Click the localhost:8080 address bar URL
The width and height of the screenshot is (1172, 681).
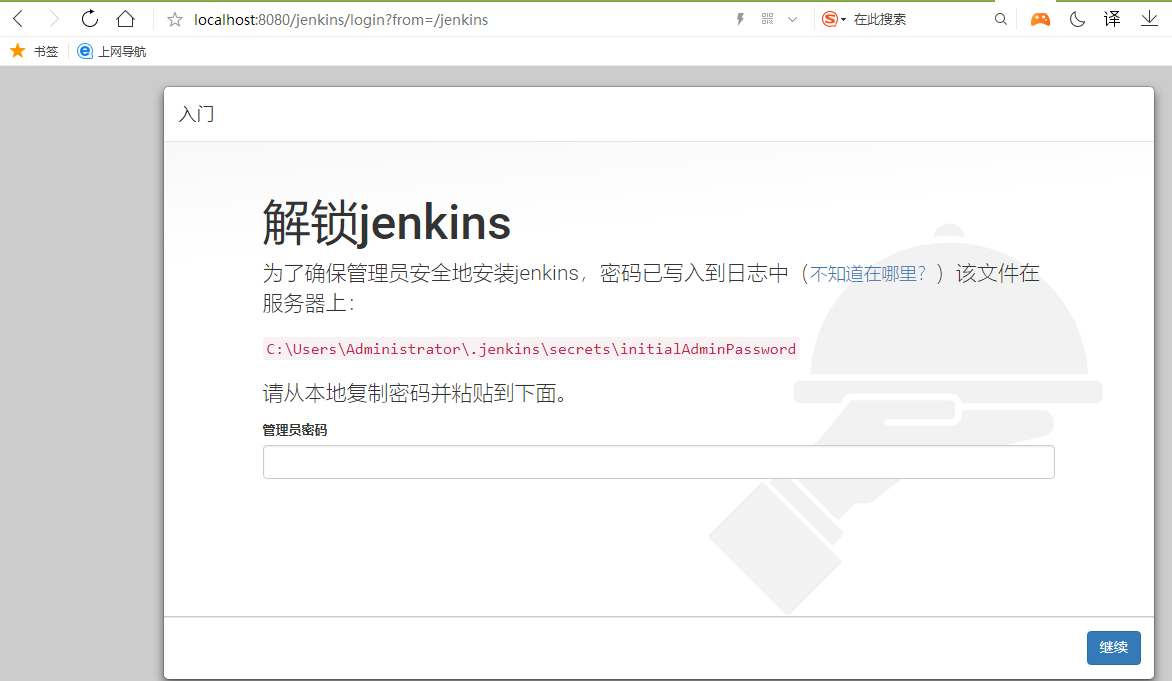[341, 20]
